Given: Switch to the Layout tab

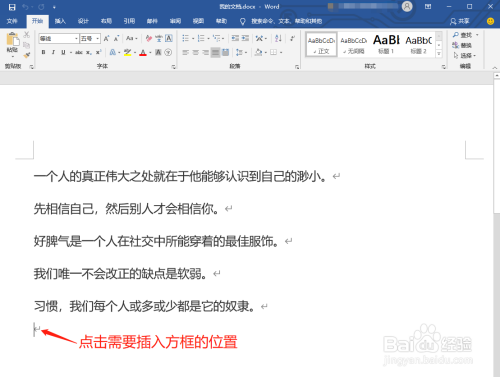Looking at the screenshot, I should (x=106, y=21).
